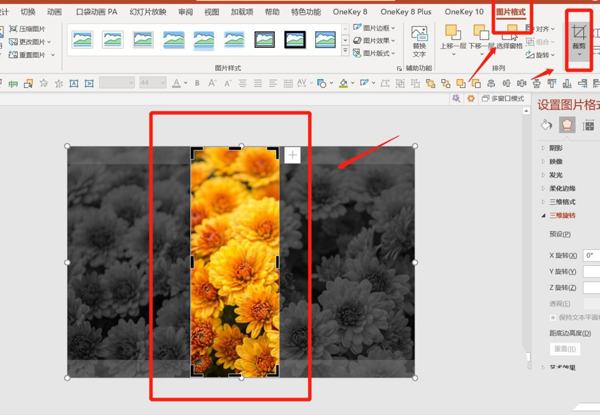This screenshot has height=415, width=600.
Task: Open the 幻灯片放映 tab
Action: click(x=148, y=12)
